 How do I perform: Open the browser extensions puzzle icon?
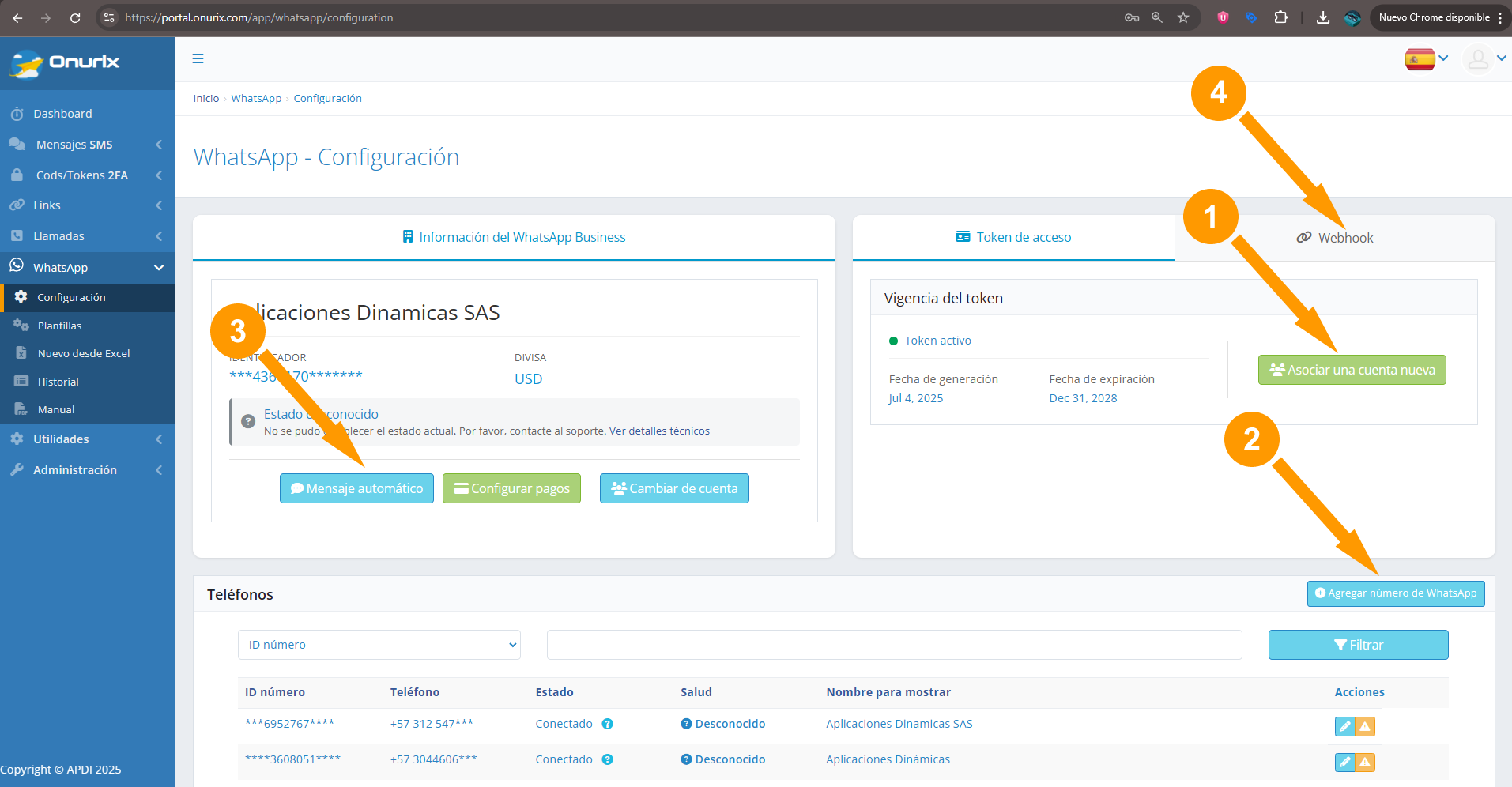(x=1280, y=17)
